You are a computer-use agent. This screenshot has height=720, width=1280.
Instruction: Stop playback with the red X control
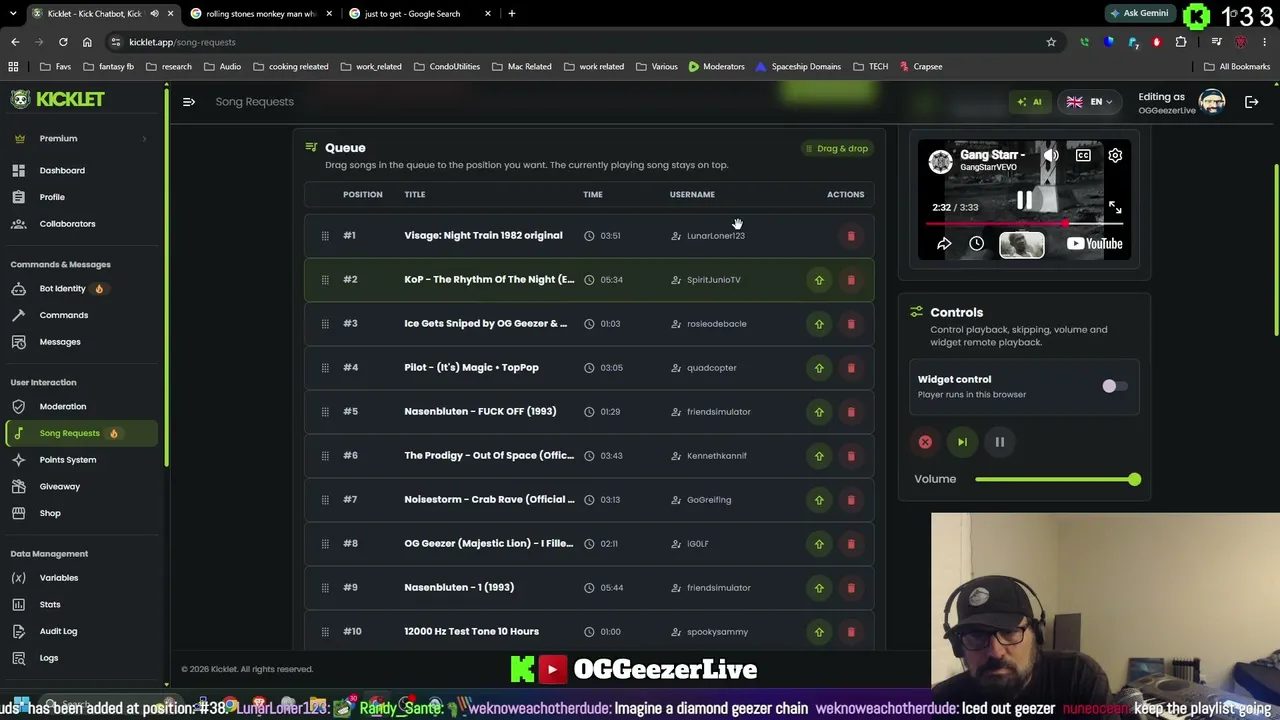pyautogui.click(x=925, y=442)
